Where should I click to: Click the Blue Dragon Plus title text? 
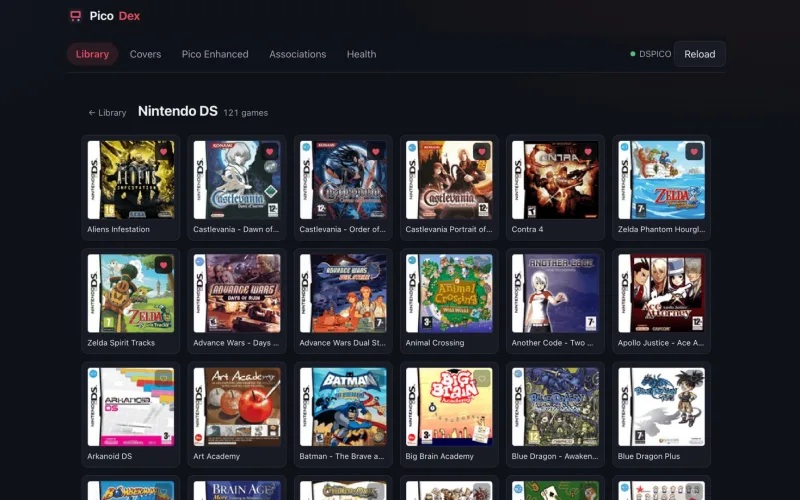pos(648,456)
